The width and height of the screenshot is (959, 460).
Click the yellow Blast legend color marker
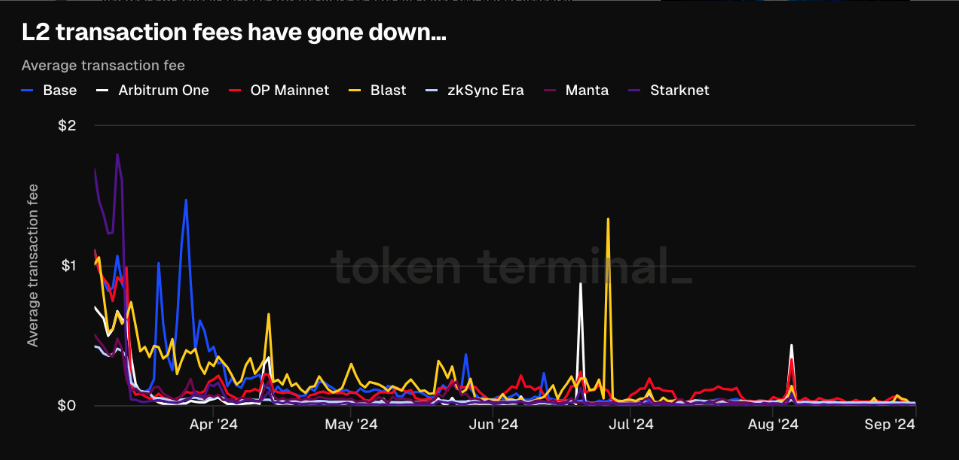click(x=350, y=90)
